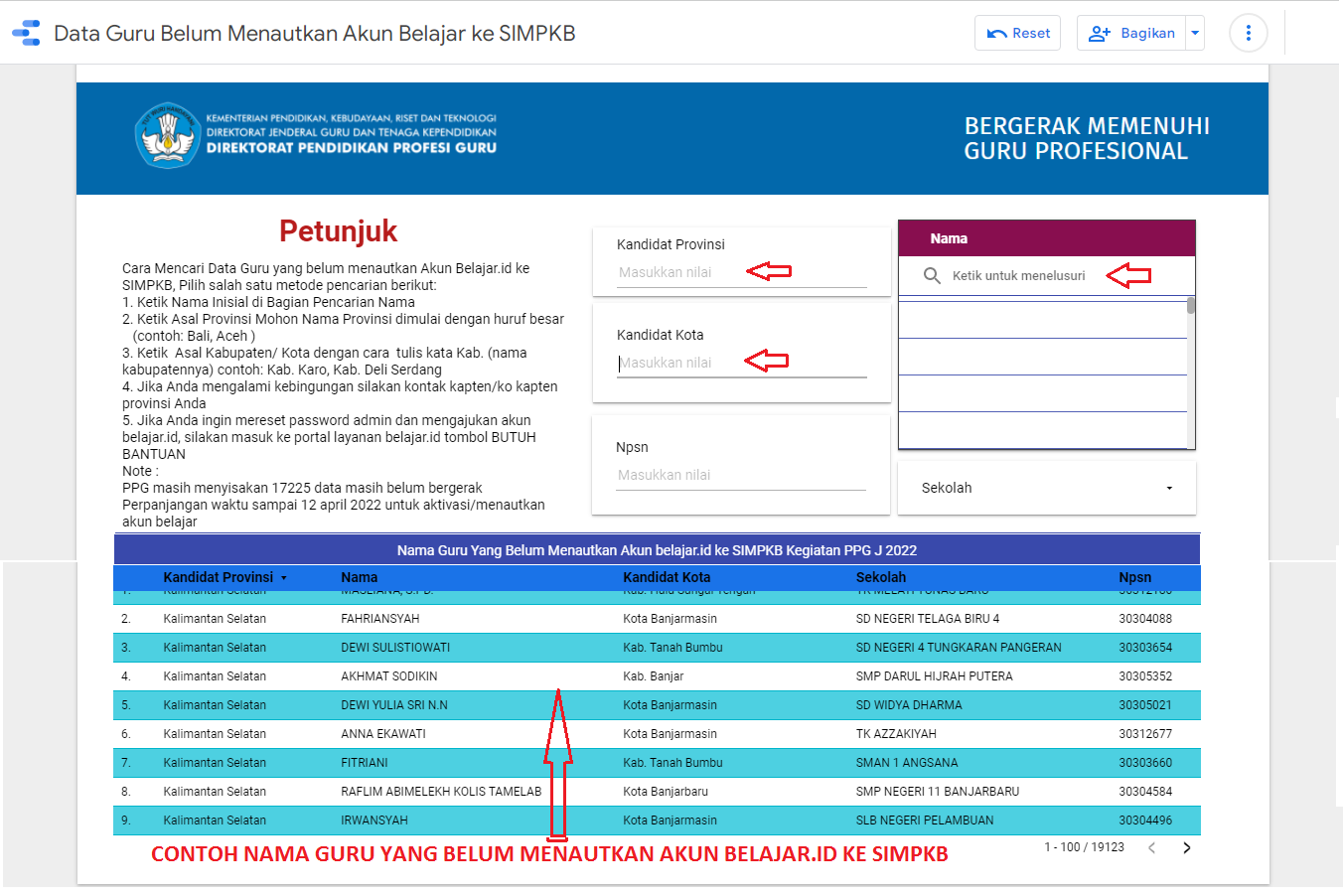Click Npsn value 30305021

coord(1145,705)
